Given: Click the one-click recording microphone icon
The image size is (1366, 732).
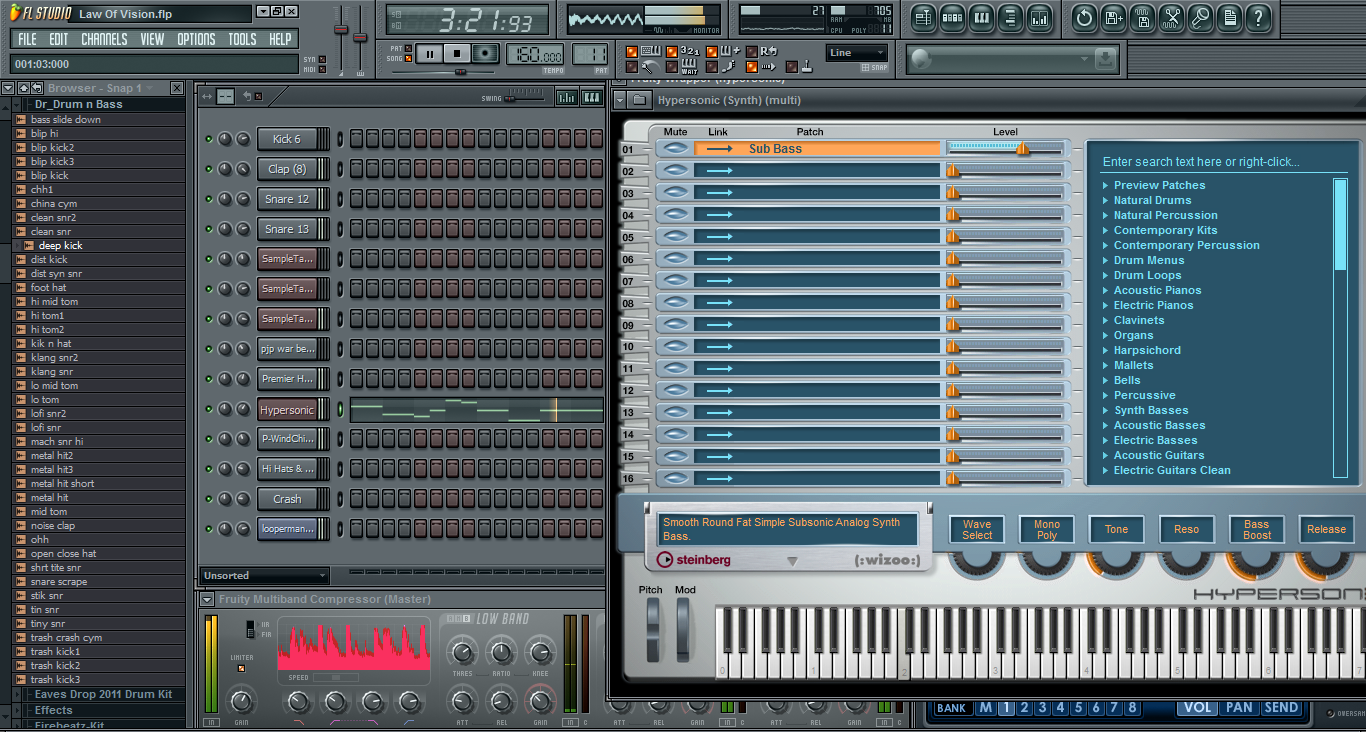Looking at the screenshot, I should coord(1201,17).
